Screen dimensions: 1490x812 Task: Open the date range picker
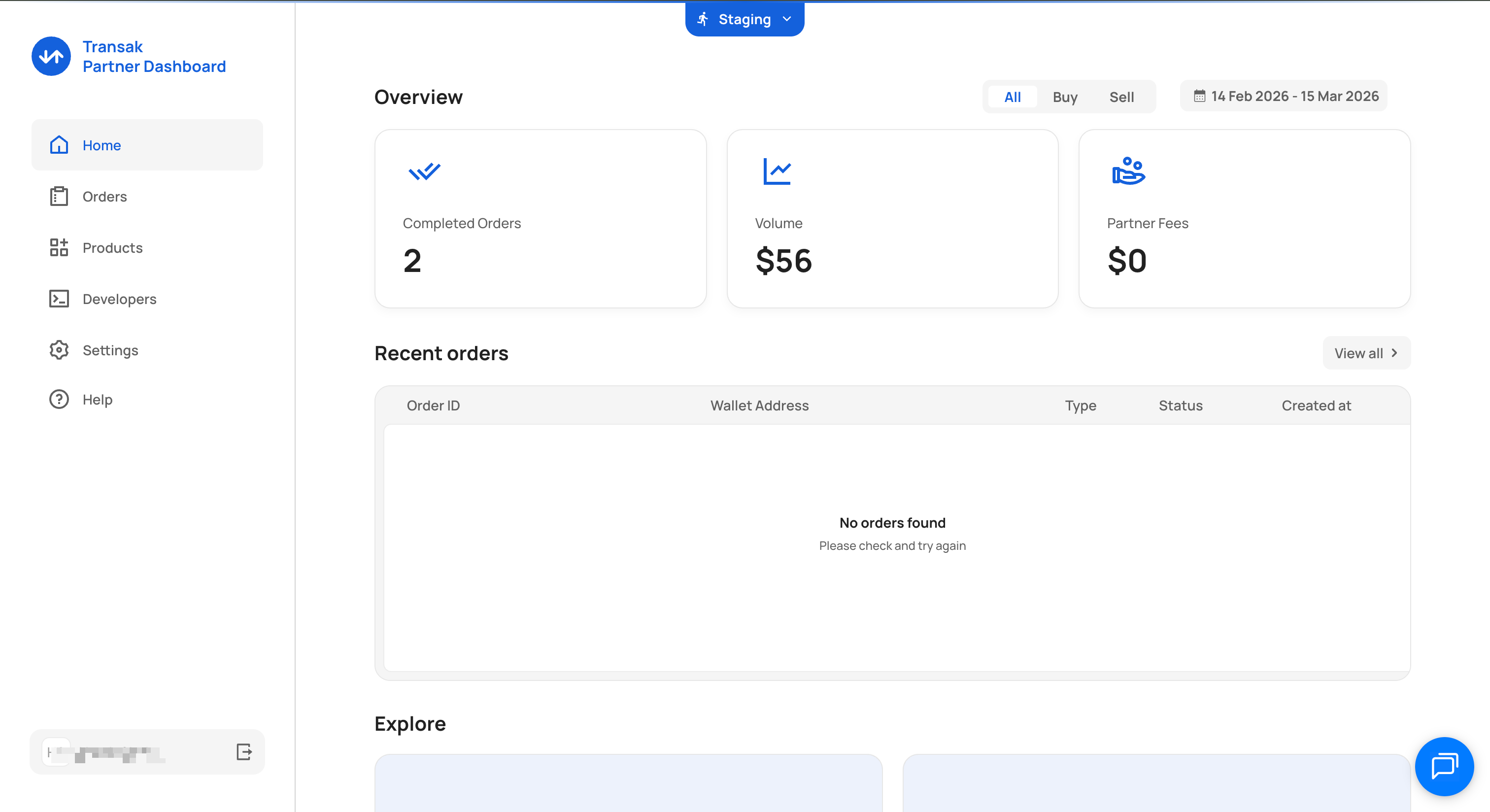pyautogui.click(x=1284, y=96)
